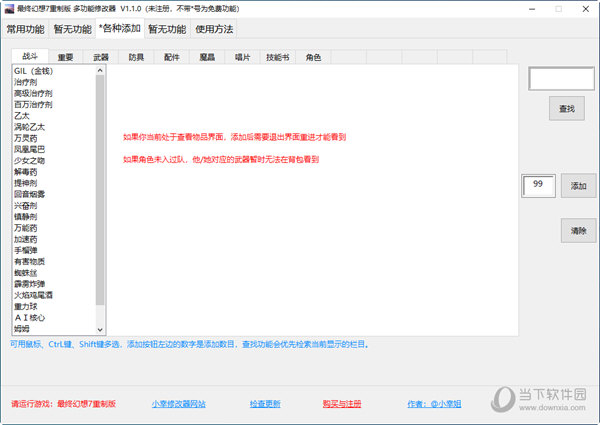The height and width of the screenshot is (425, 600).
Task: Open the 小幸修改器网站 link
Action: pyautogui.click(x=179, y=404)
